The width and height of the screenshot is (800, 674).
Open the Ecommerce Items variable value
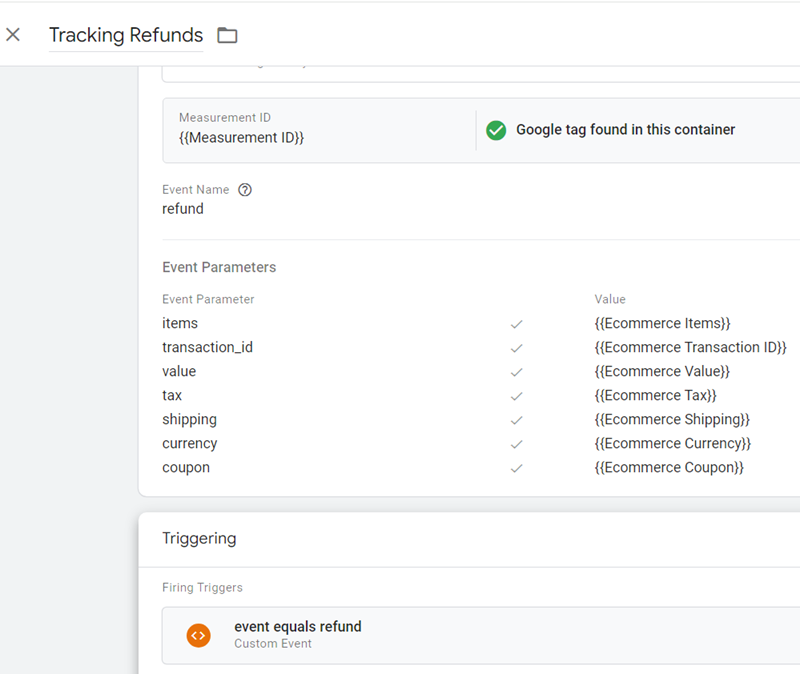pos(664,323)
